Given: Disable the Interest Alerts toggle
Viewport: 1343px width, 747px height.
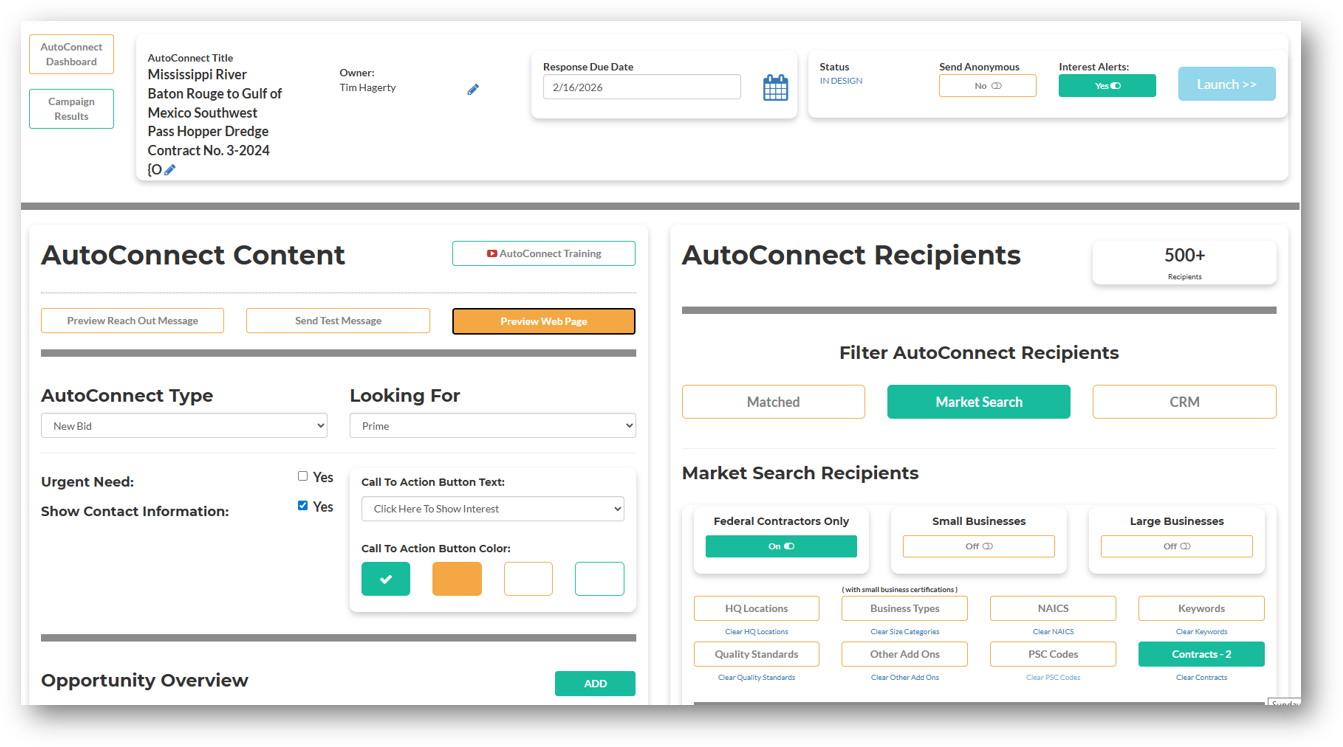Looking at the screenshot, I should tap(1107, 85).
